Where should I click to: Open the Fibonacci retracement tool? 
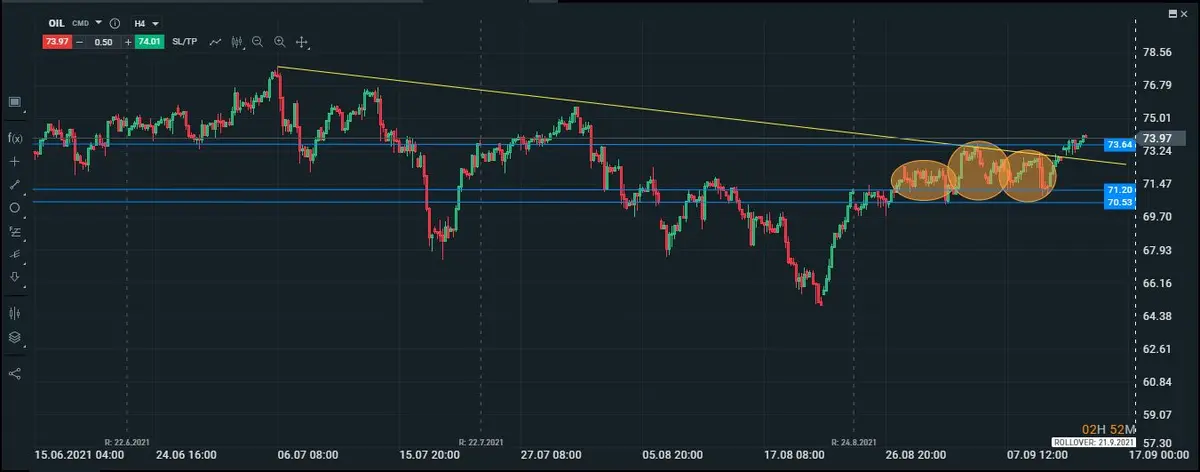point(15,231)
